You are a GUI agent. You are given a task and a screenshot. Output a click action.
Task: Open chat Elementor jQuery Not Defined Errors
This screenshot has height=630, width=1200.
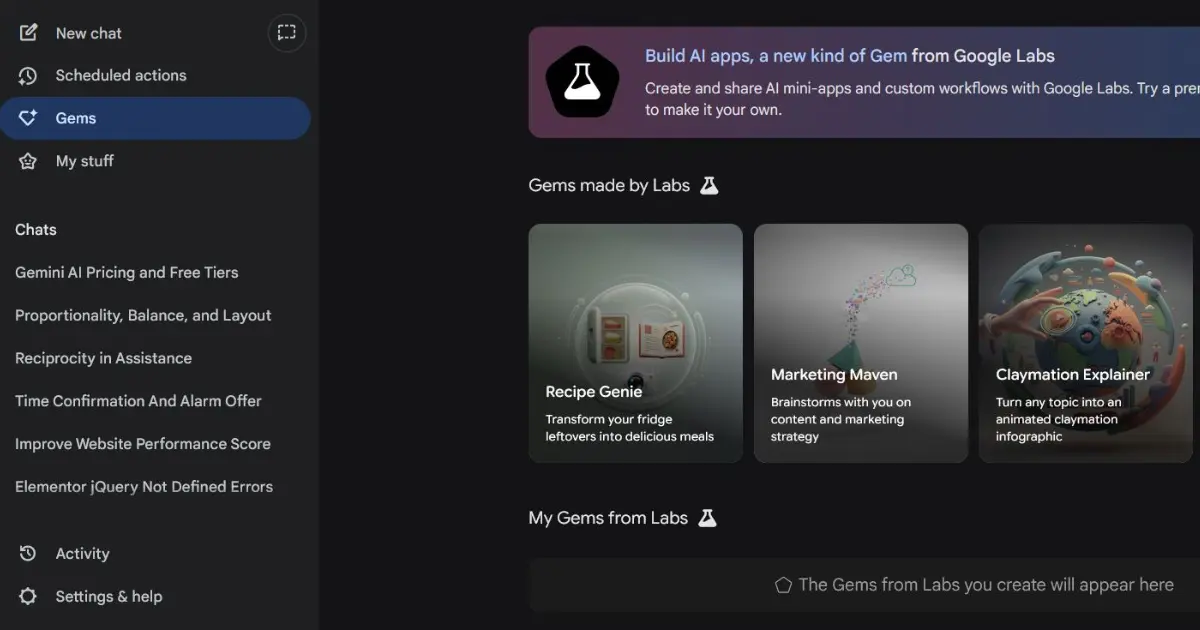tap(144, 487)
